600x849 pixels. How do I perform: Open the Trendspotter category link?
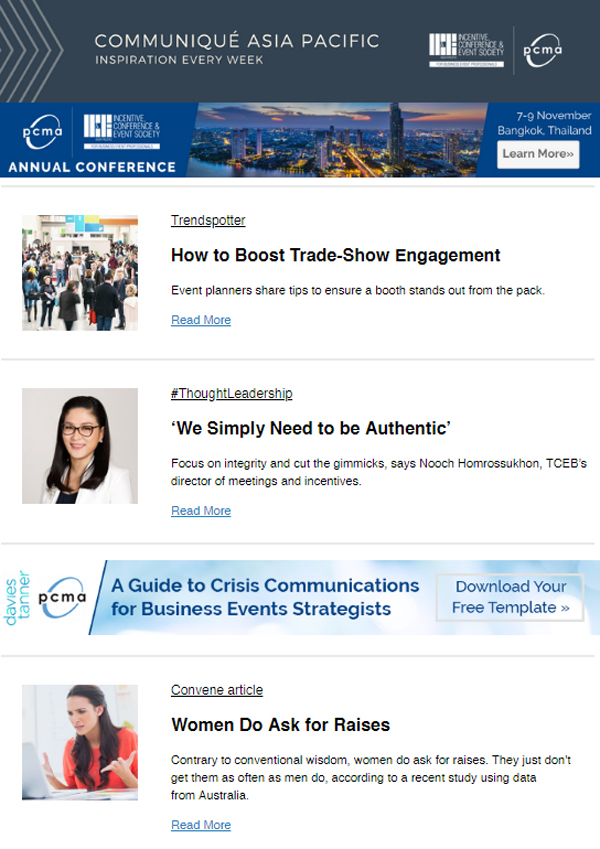pos(208,221)
